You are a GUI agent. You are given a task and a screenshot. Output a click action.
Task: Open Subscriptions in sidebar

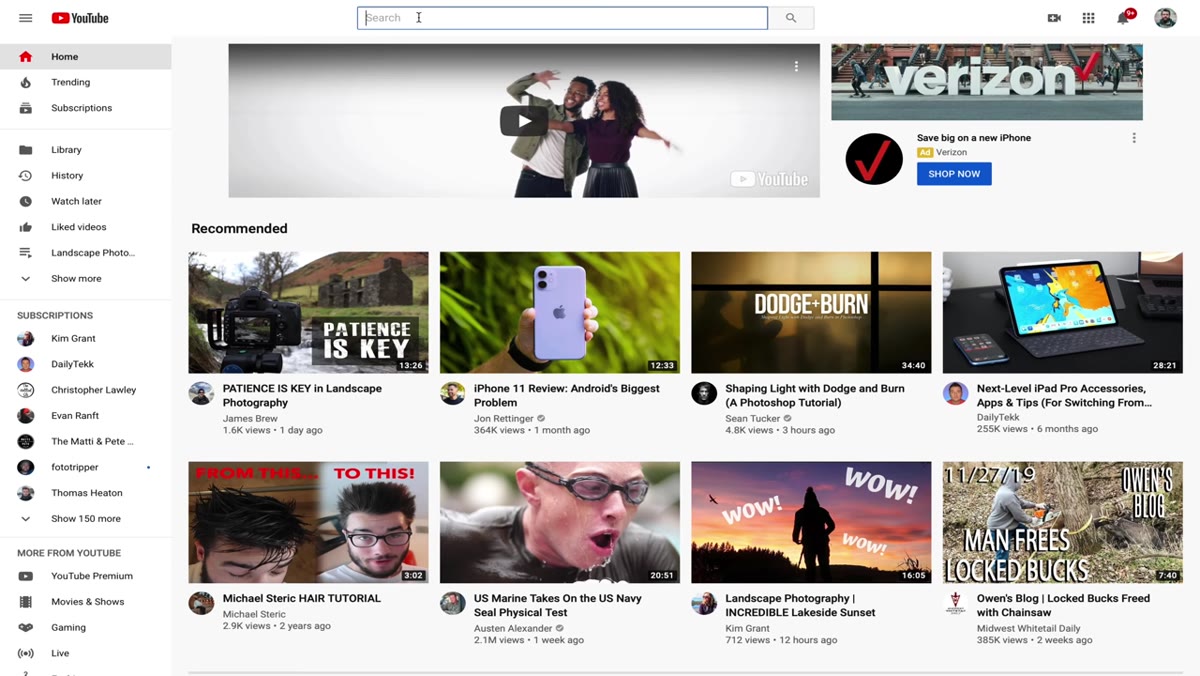(86, 108)
